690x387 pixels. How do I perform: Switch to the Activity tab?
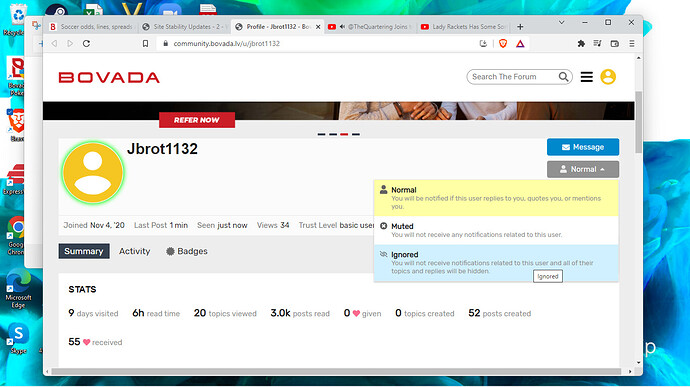[135, 251]
